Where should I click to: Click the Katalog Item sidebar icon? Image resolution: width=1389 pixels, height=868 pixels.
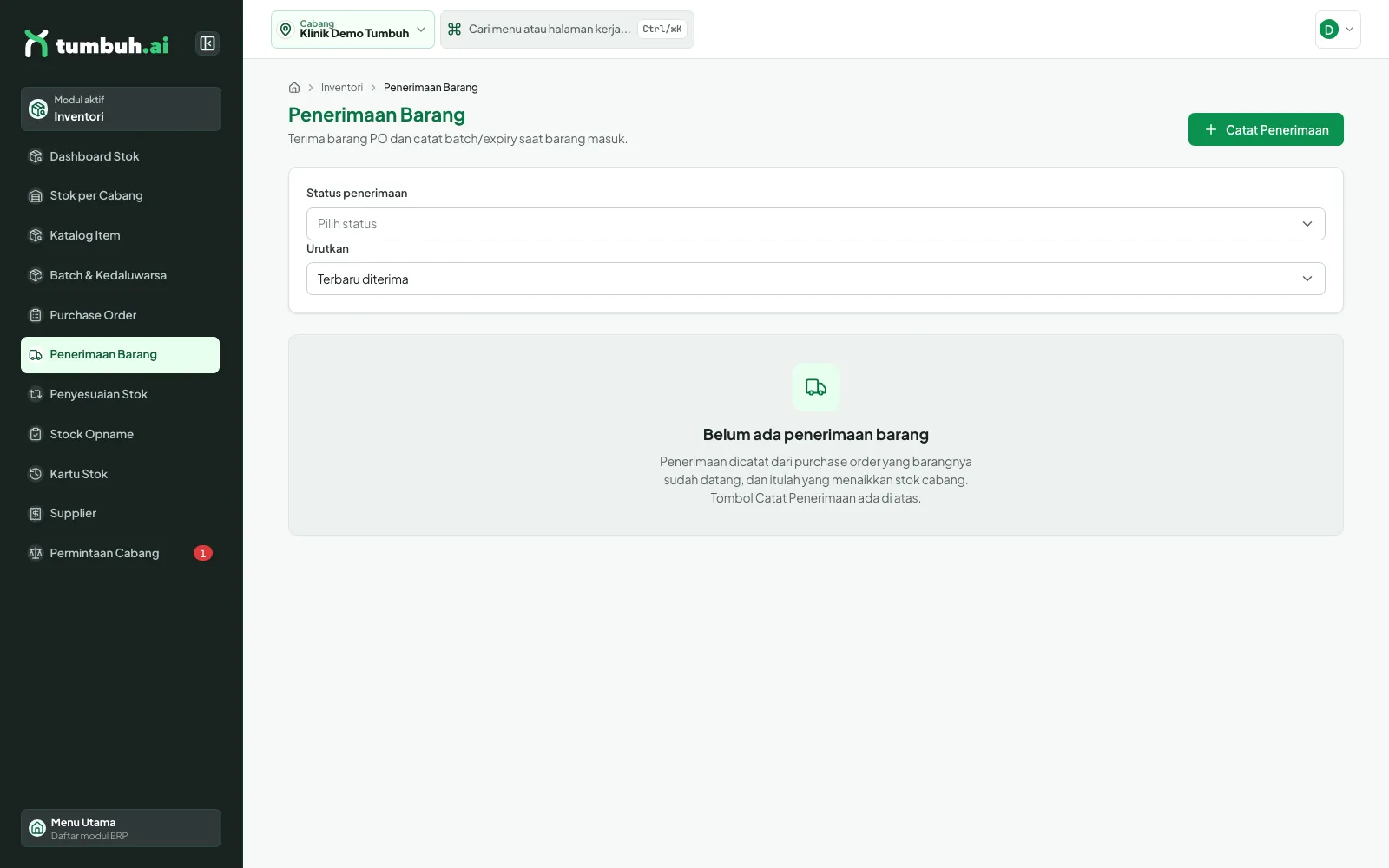(x=36, y=235)
